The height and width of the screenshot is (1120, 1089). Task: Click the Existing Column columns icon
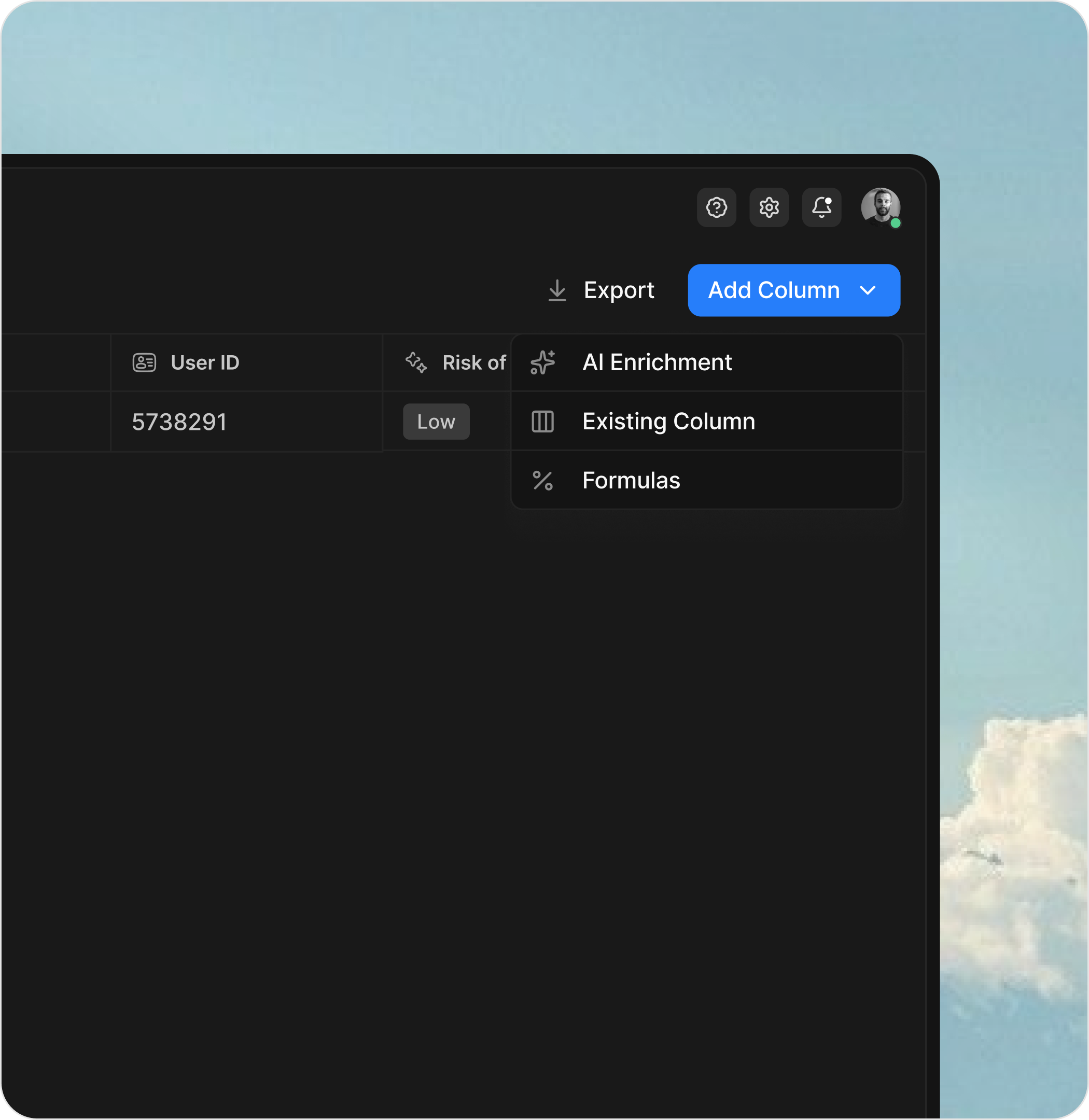coord(542,422)
